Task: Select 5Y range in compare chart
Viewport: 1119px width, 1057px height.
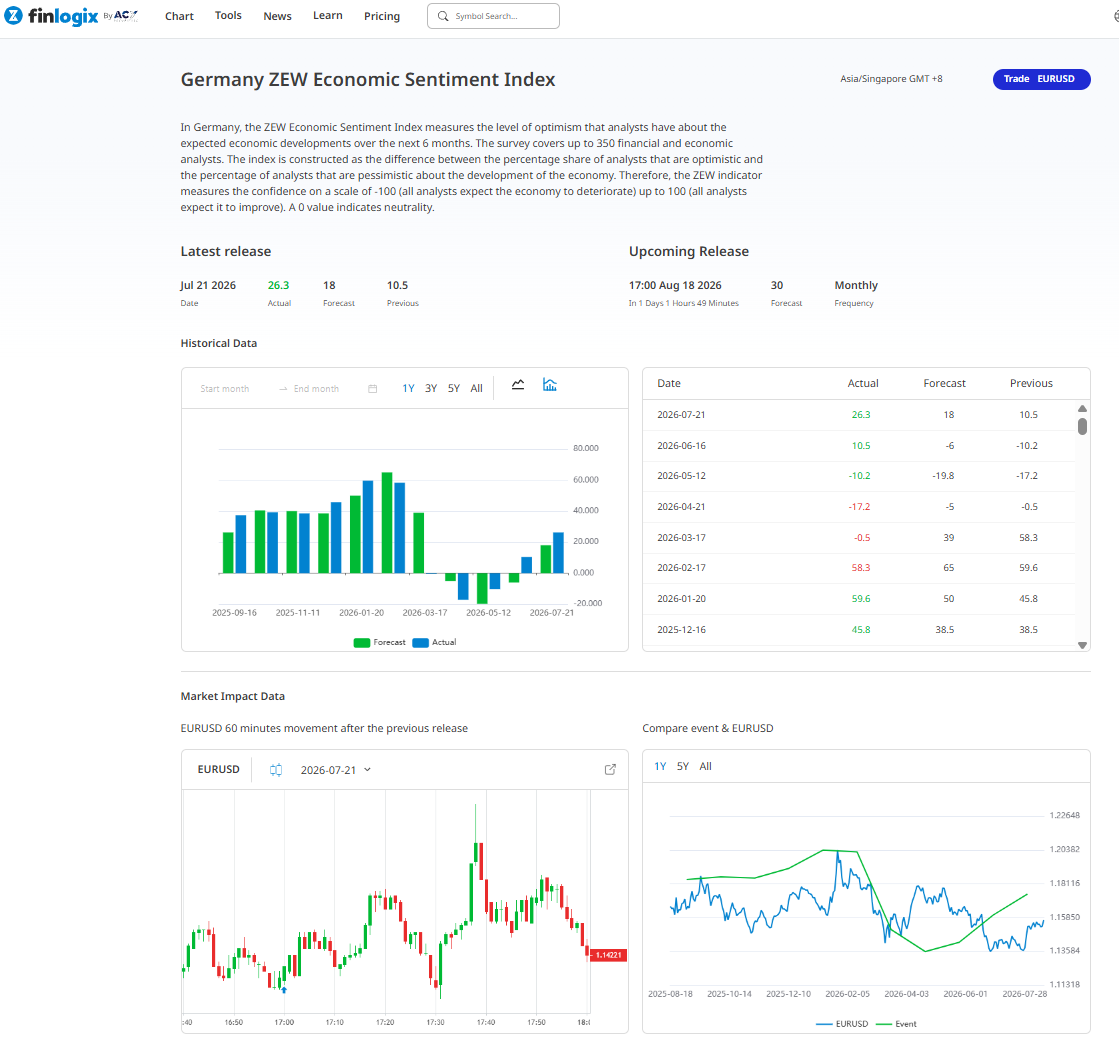Action: pyautogui.click(x=683, y=766)
